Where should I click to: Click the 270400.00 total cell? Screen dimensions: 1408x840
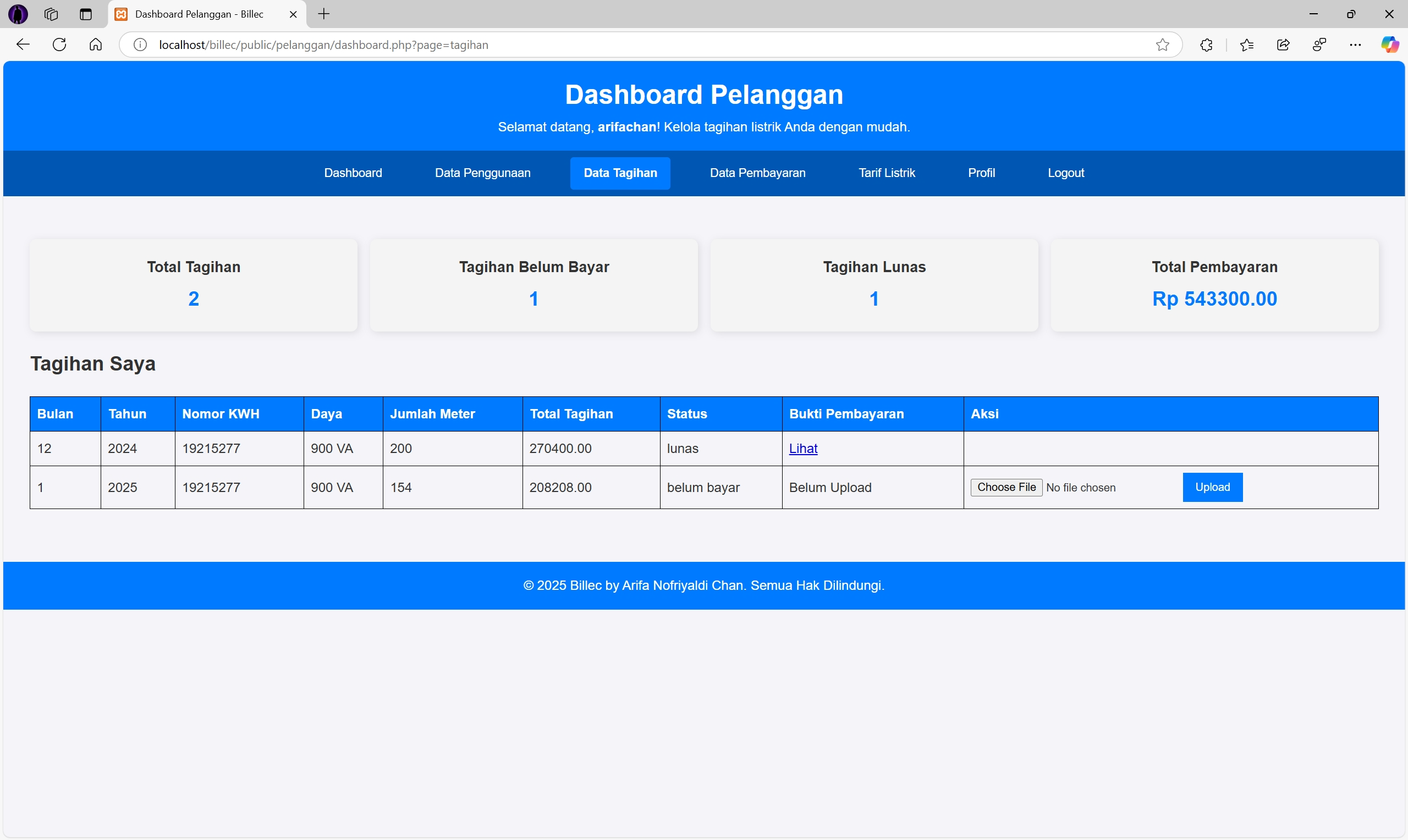(x=591, y=449)
